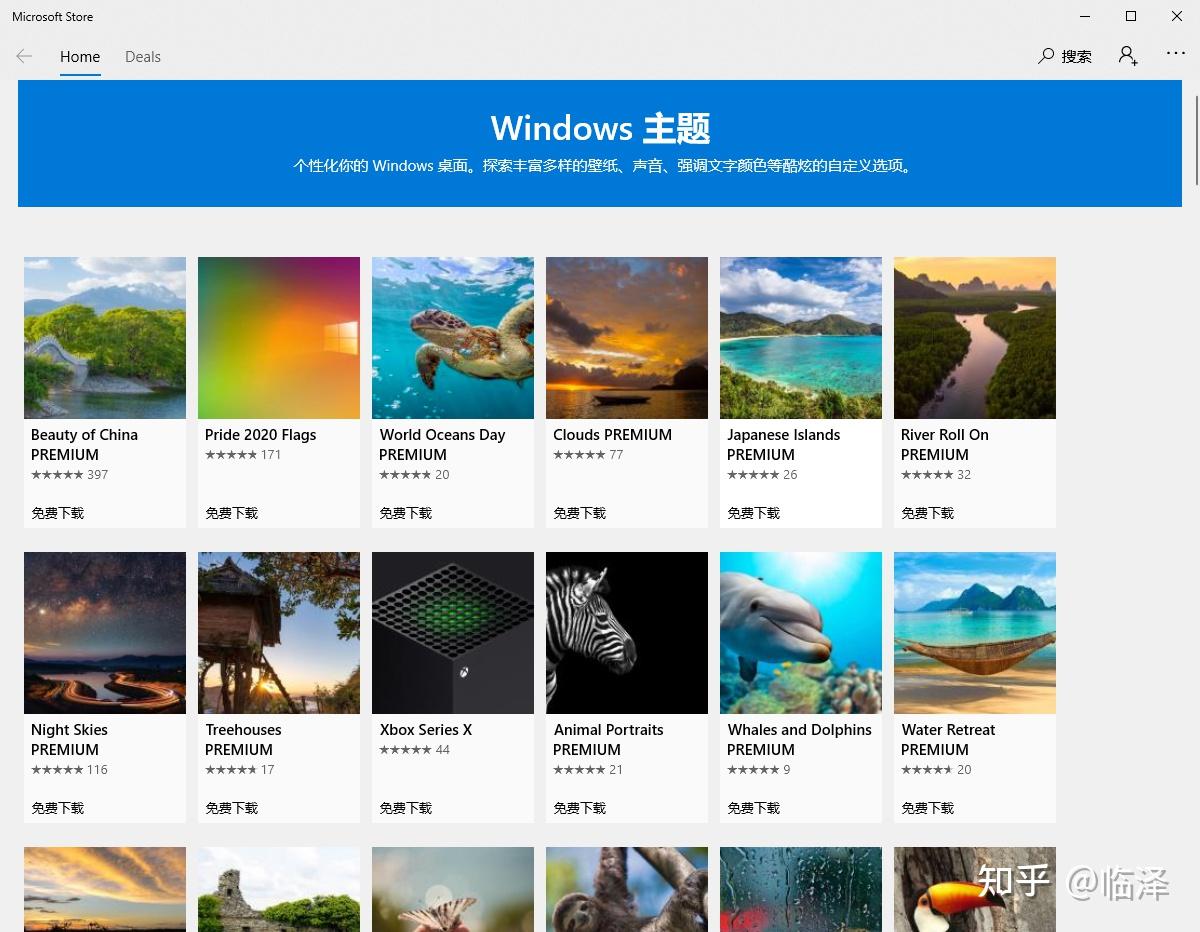This screenshot has height=932, width=1200.
Task: Open Treehouses PREMIUM thumbnail
Action: [279, 633]
